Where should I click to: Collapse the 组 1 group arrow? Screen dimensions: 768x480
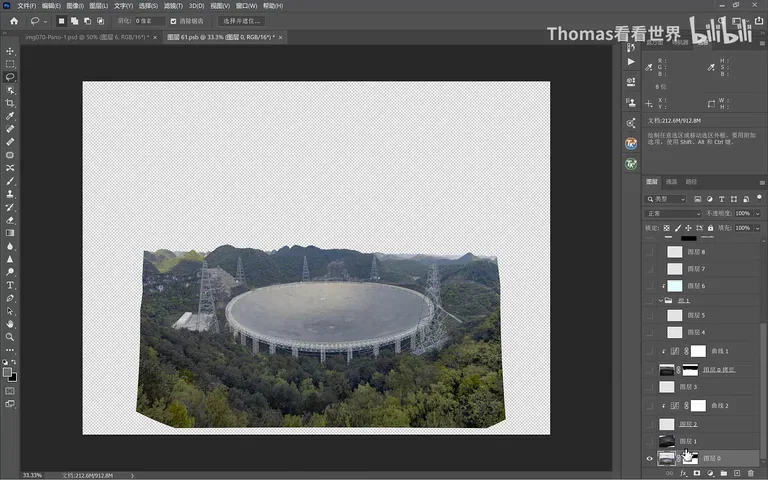[x=661, y=300]
